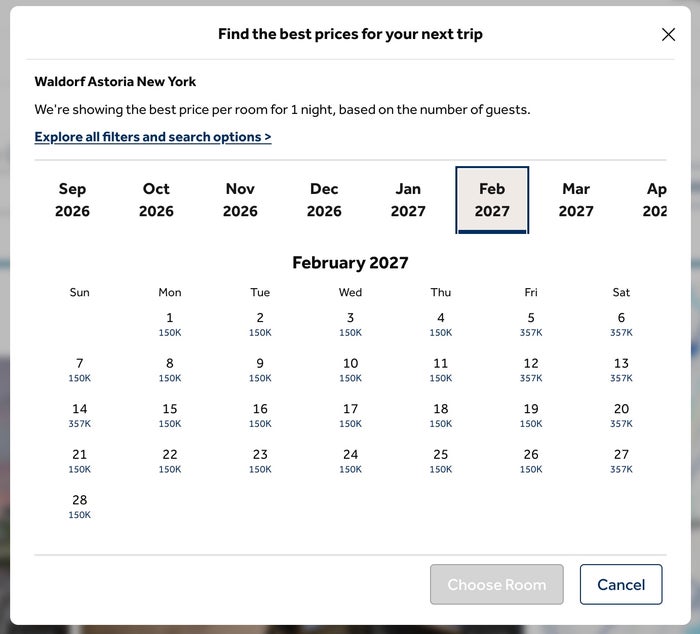
Task: Pick February 1 priced at 150K
Action: tap(170, 324)
